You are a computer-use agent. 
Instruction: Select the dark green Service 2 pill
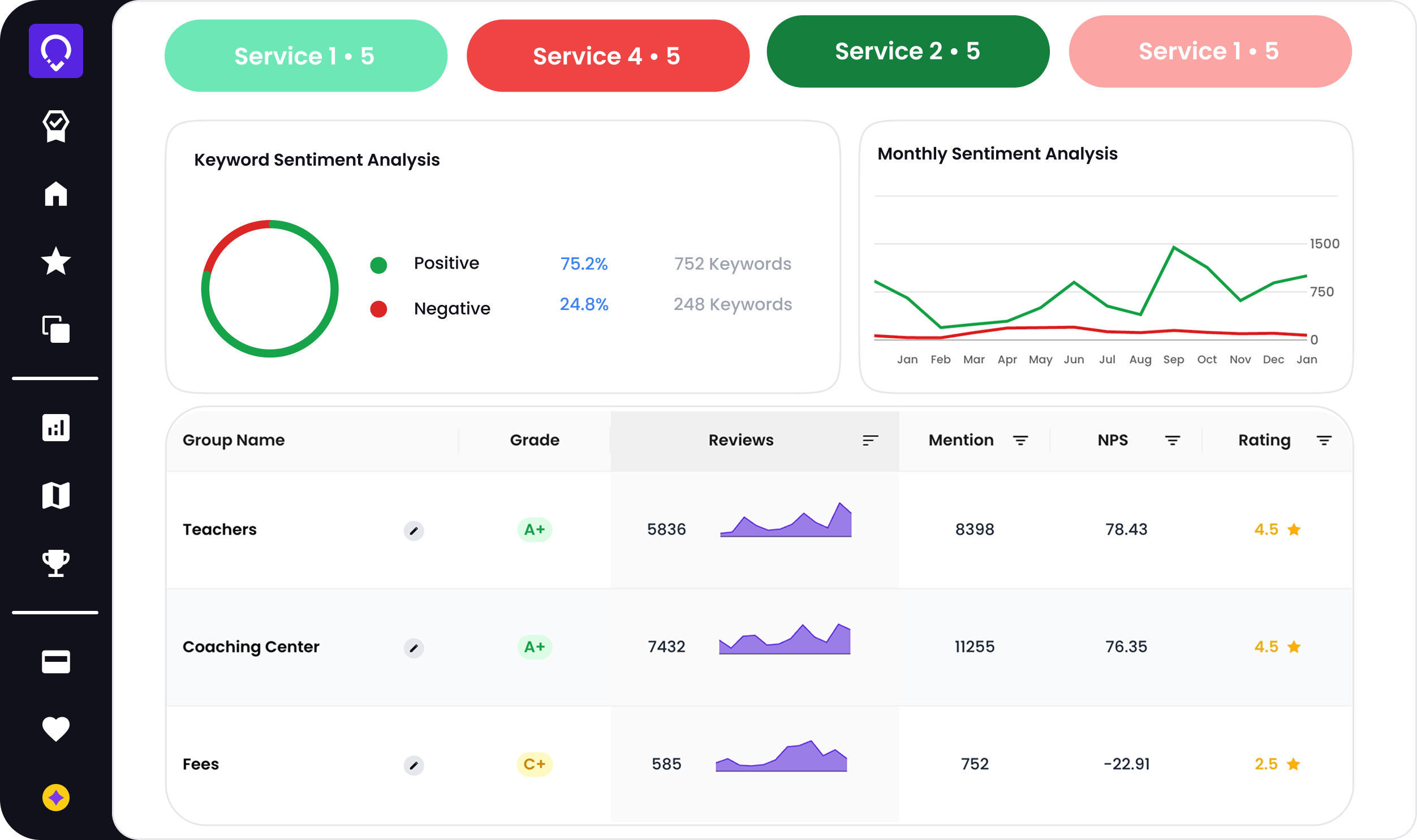tap(908, 51)
